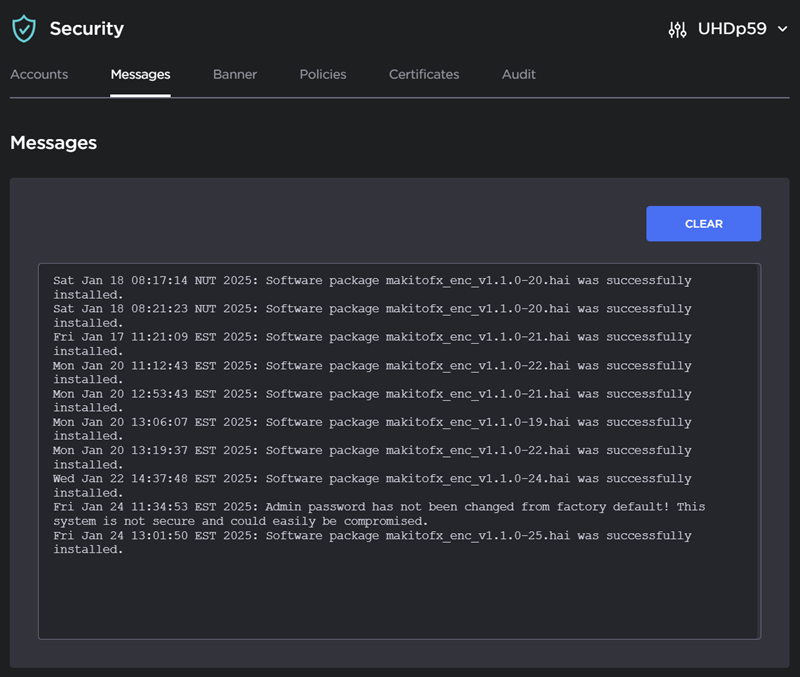Click the Messages section heading

pyautogui.click(x=54, y=143)
